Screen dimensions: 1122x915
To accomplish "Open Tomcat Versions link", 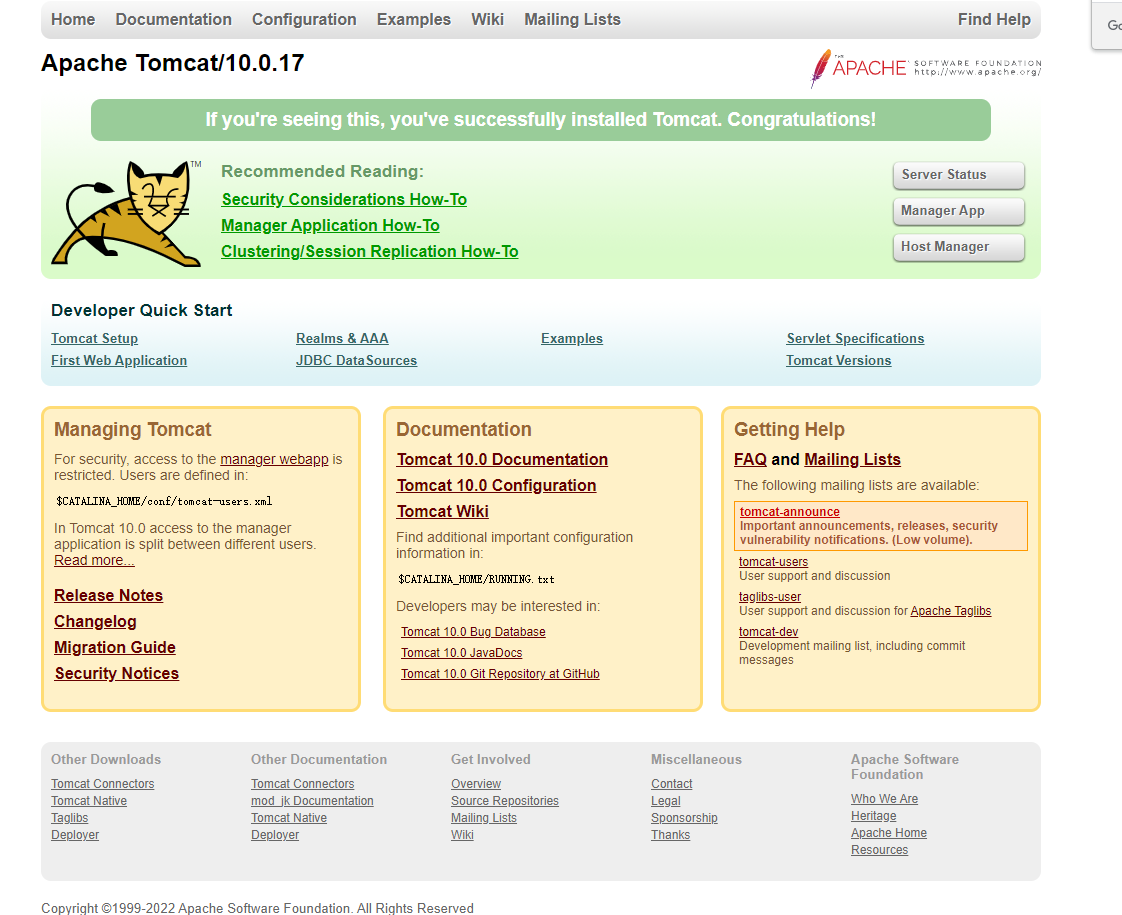I will tap(839, 361).
